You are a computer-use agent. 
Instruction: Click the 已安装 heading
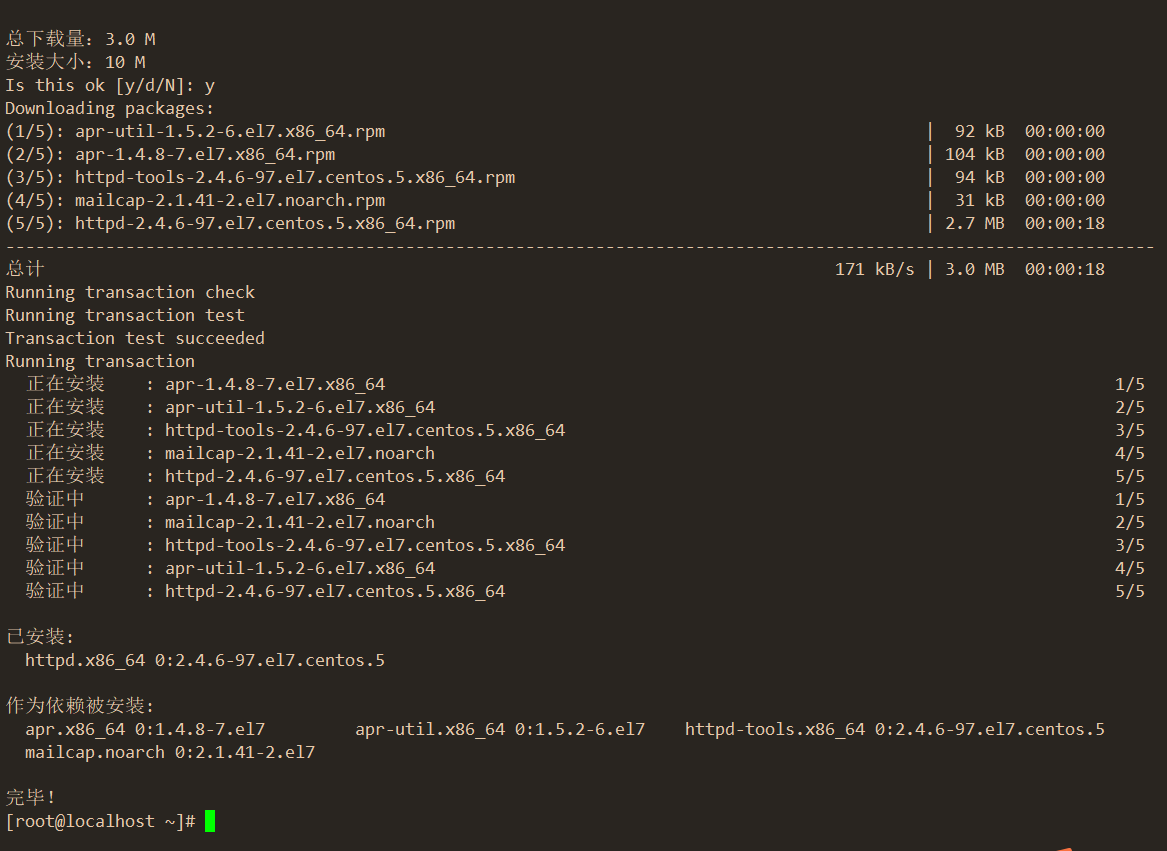[x=39, y=637]
